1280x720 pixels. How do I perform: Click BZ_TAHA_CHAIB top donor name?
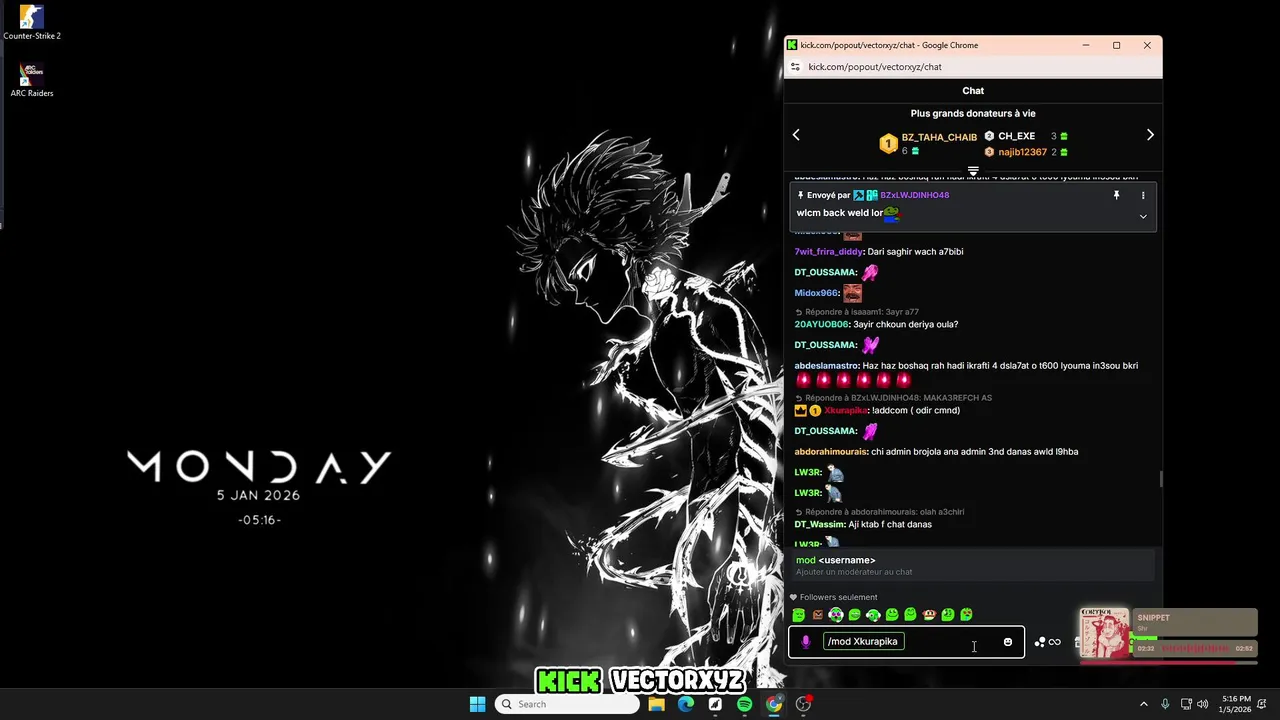pos(939,137)
